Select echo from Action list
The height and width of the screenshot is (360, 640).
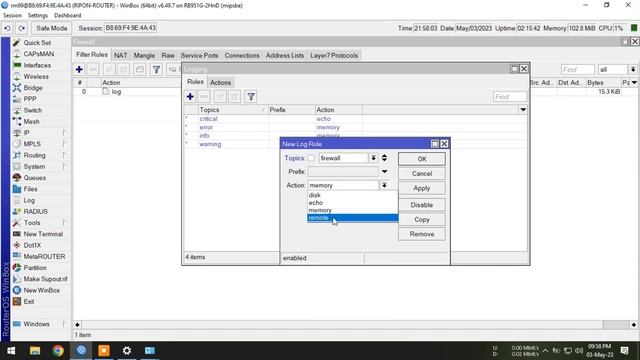coord(352,202)
